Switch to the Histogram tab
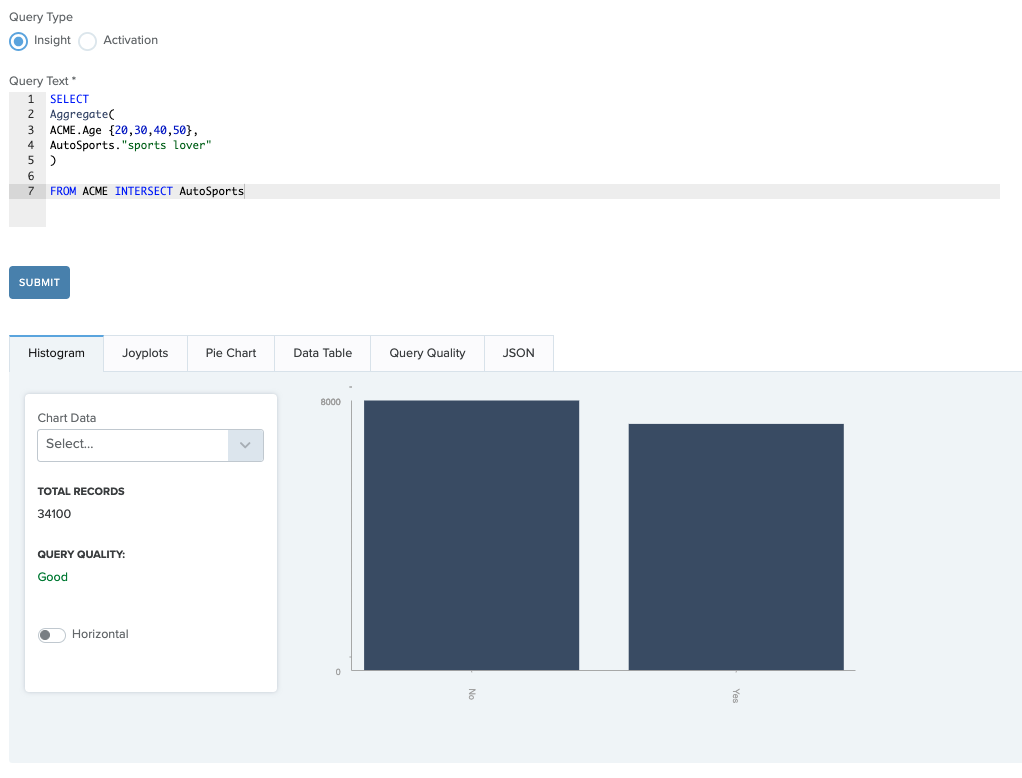This screenshot has width=1022, height=778. (x=56, y=353)
